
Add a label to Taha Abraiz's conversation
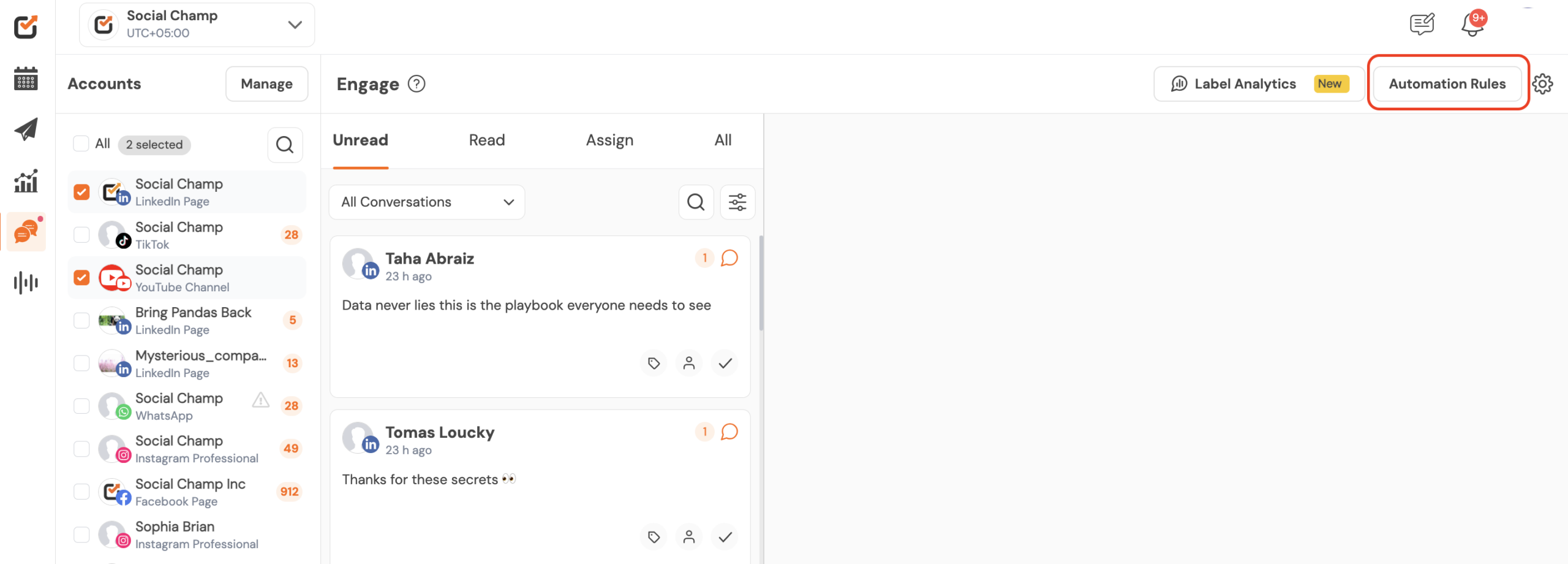(x=654, y=364)
